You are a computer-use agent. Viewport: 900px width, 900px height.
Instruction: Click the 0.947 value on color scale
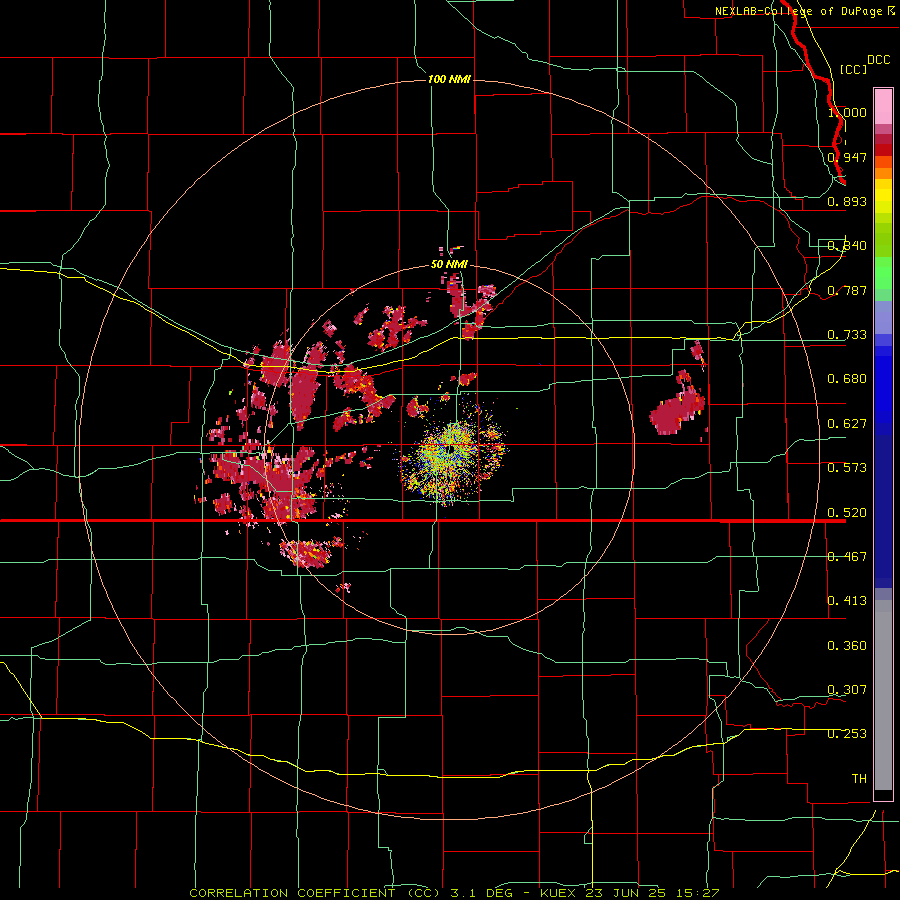847,157
